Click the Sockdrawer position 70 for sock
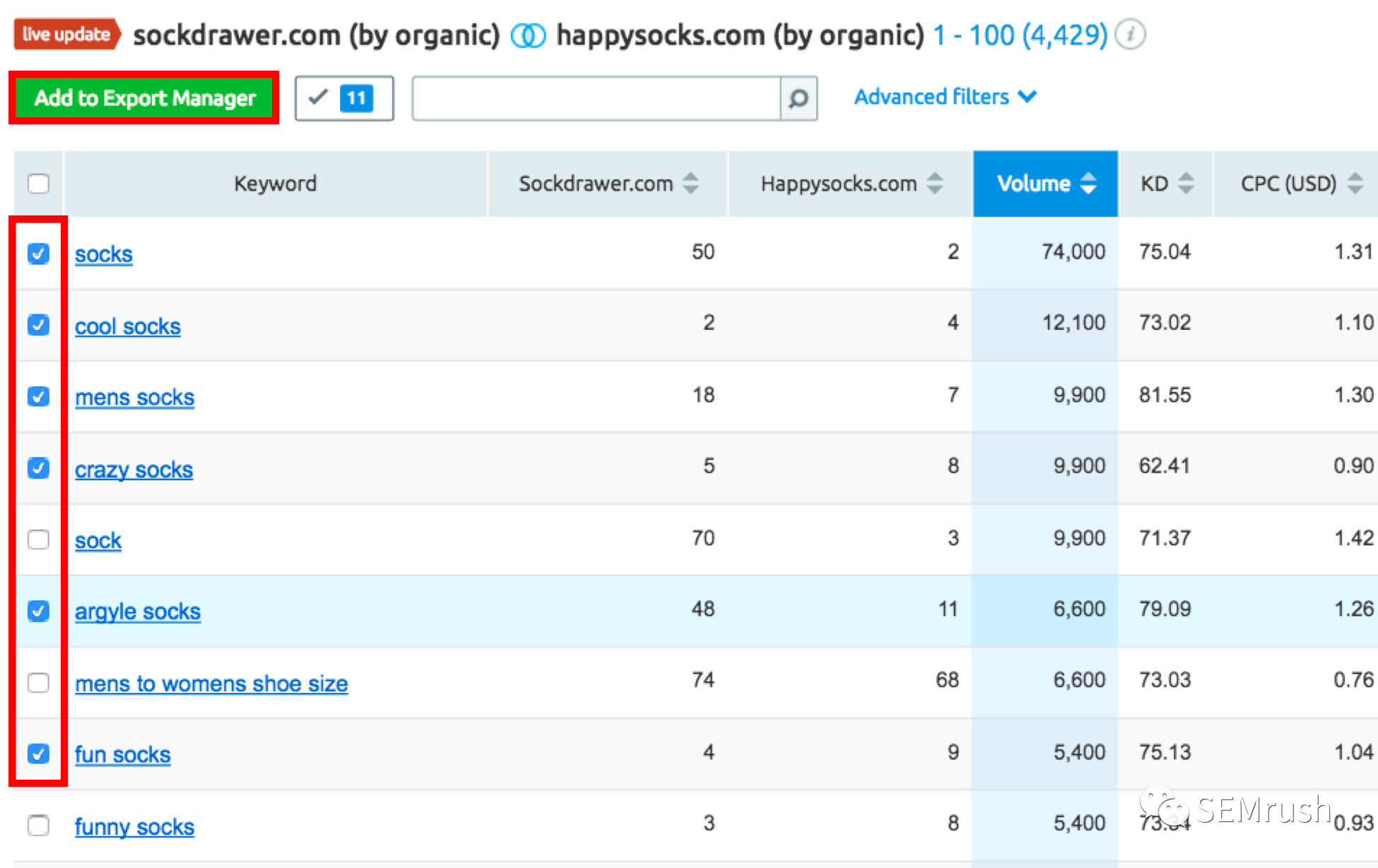This screenshot has height=868, width=1378. click(703, 538)
